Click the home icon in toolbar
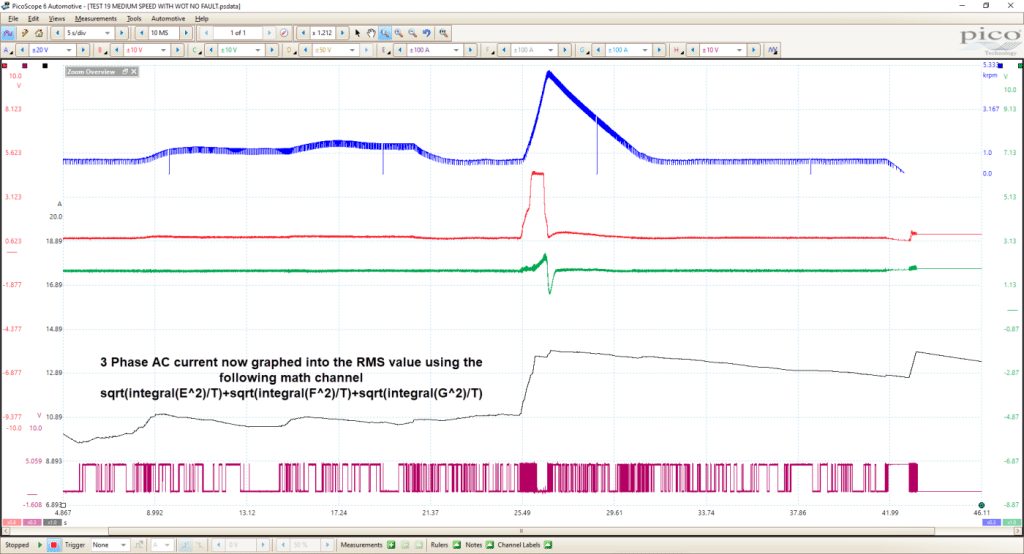 point(39,33)
